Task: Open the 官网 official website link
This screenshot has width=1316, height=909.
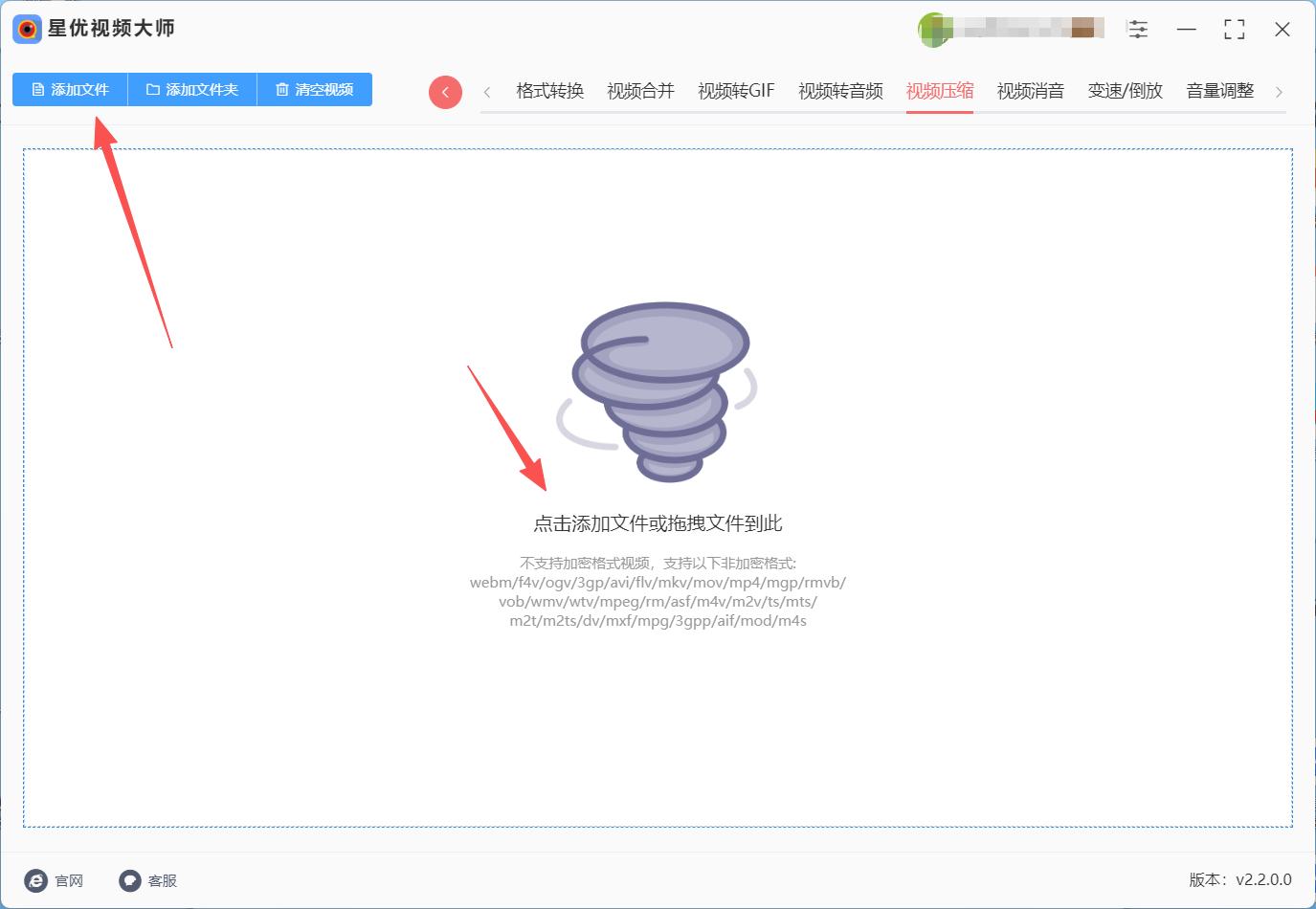Action: pos(55,880)
